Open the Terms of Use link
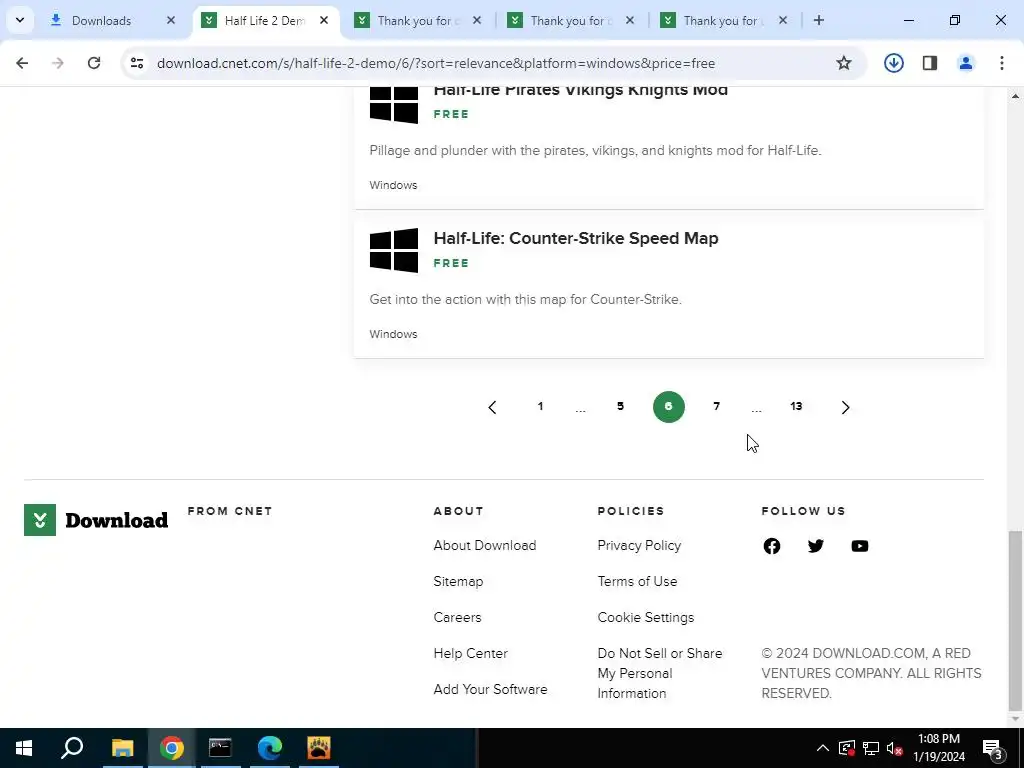 tap(637, 581)
